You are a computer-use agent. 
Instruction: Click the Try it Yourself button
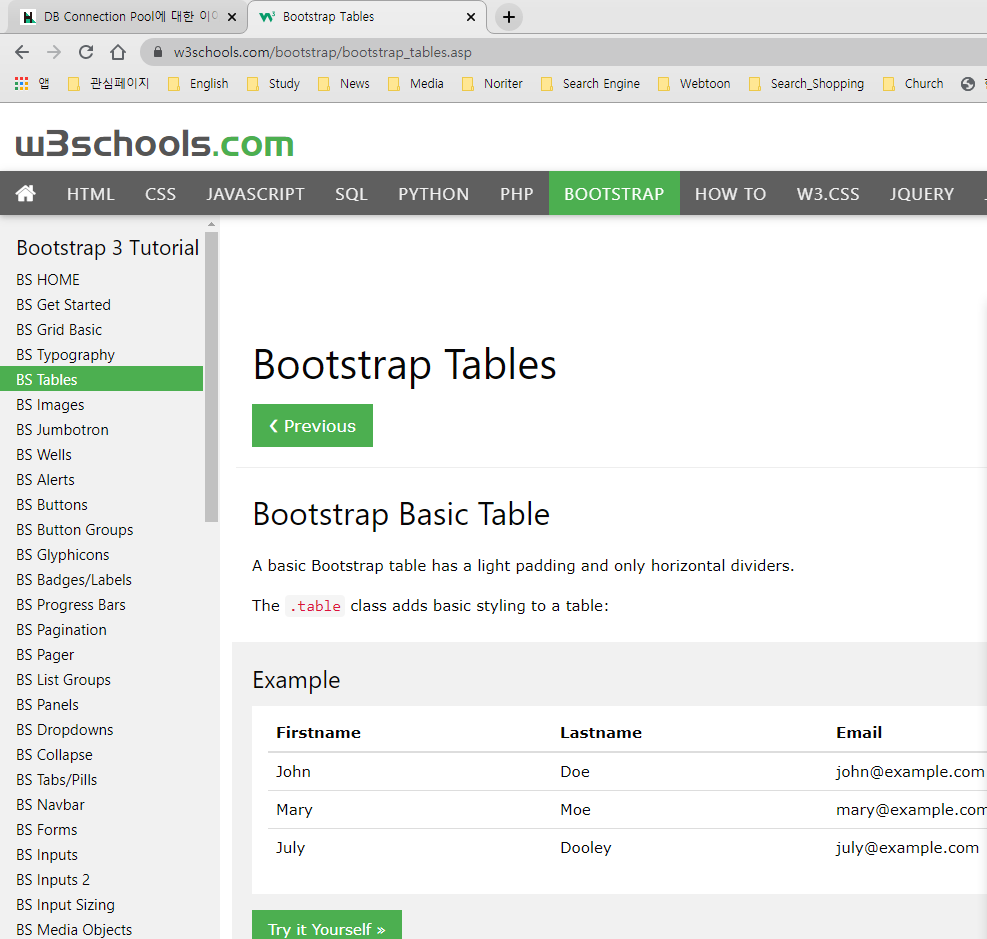click(x=327, y=925)
